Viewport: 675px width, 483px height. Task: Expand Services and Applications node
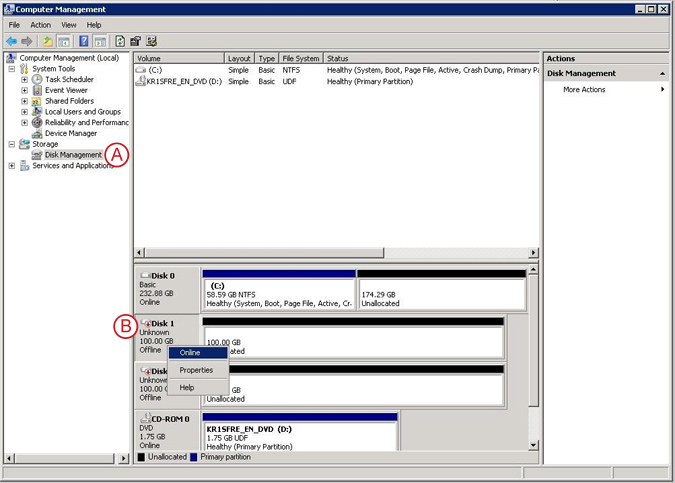pyautogui.click(x=12, y=166)
